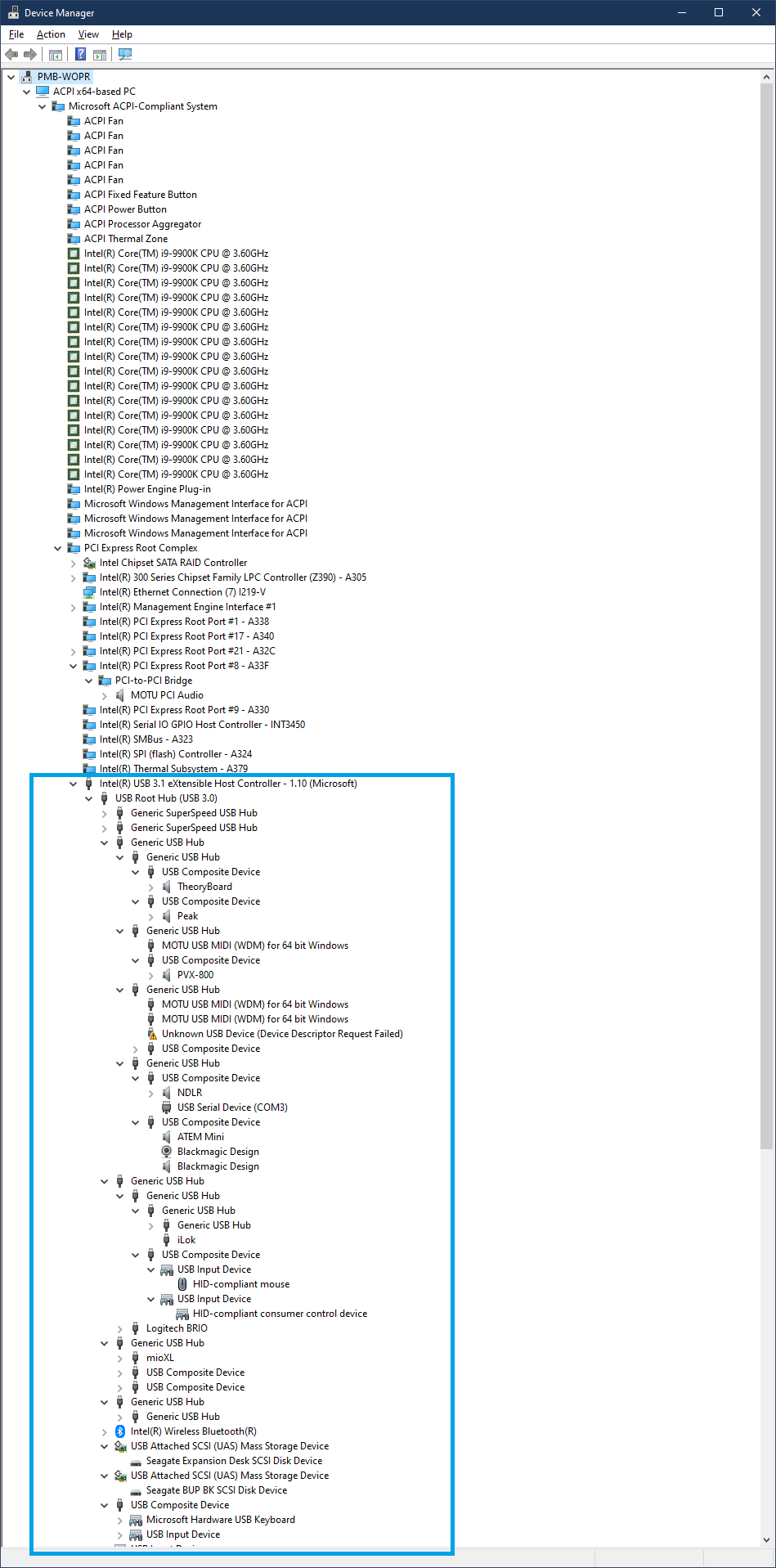Expand Intel(R) Management Engine Interface #1

pos(73,607)
